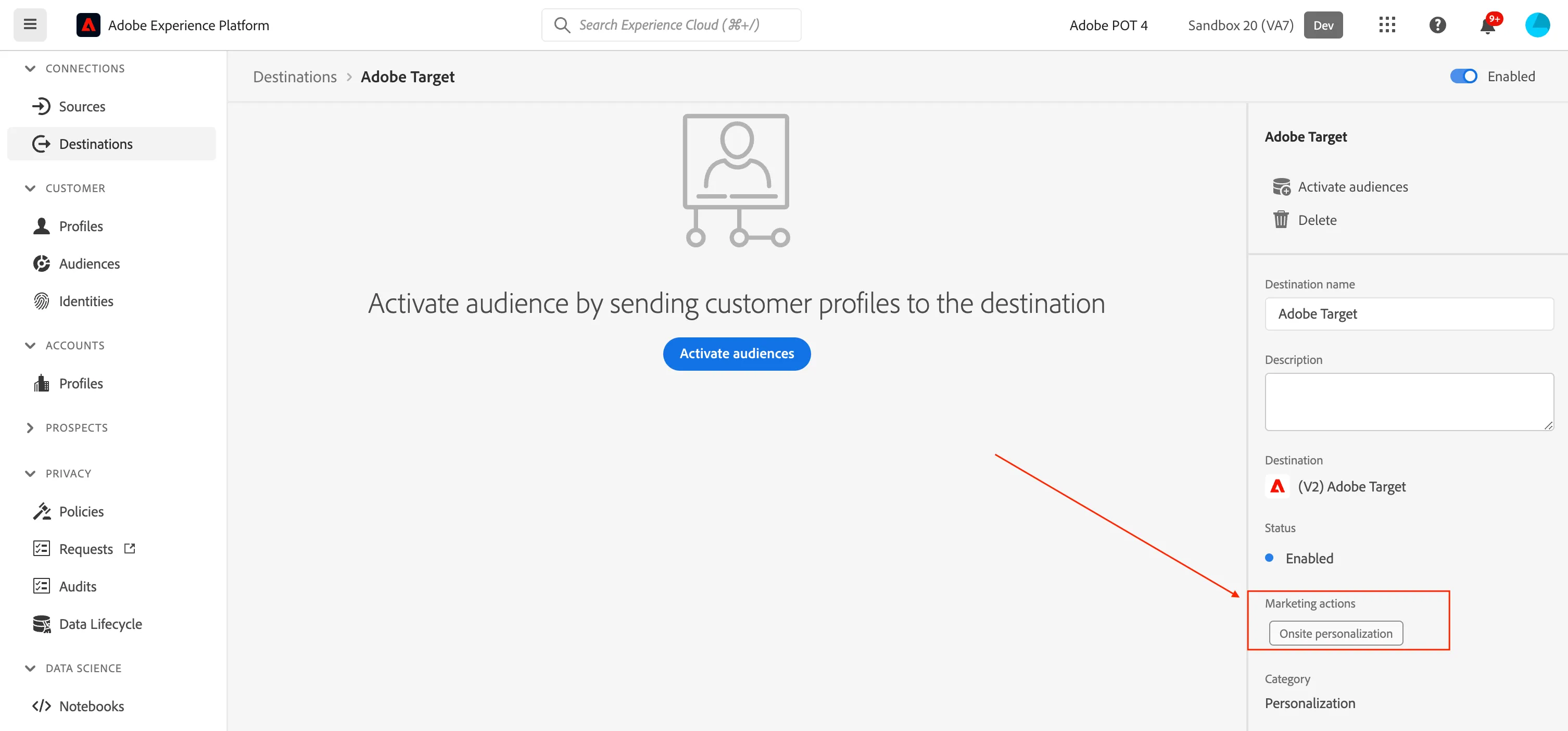The height and width of the screenshot is (731, 1568).
Task: Collapse the ACCOUNTS section
Action: coord(30,345)
